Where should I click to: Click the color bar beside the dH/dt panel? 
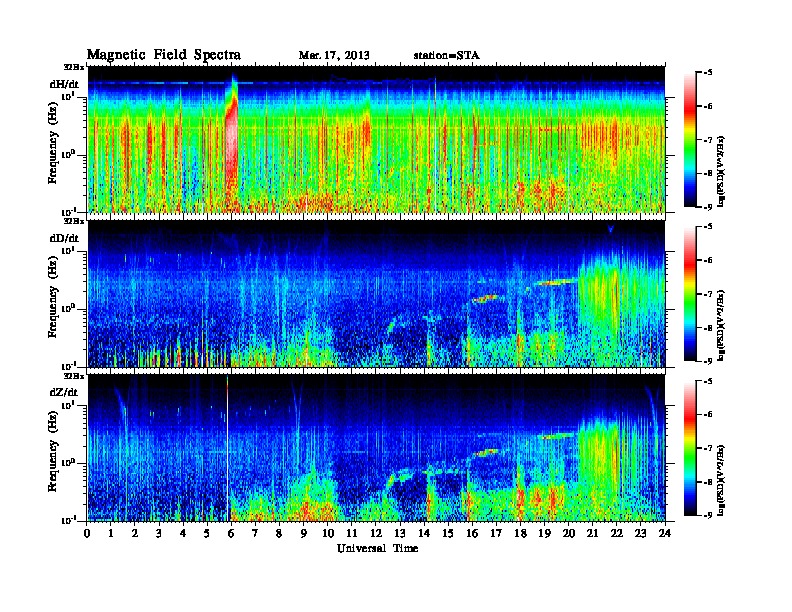click(689, 139)
